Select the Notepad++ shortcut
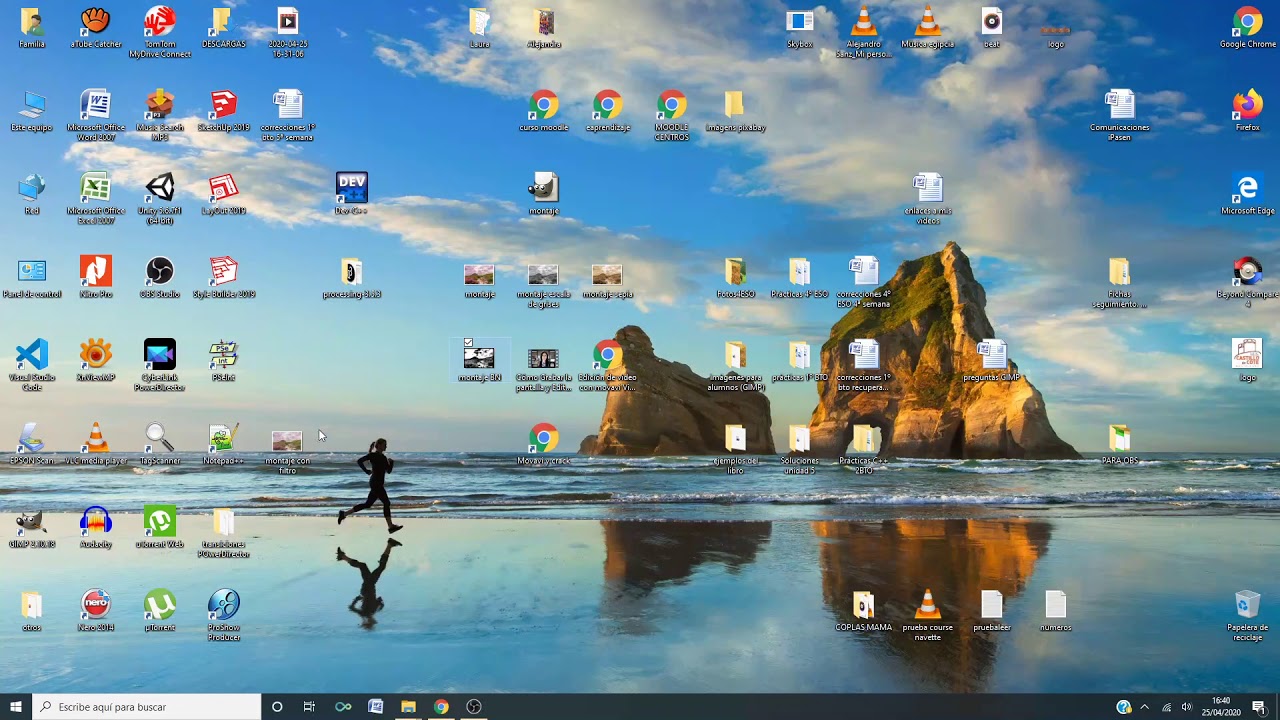The width and height of the screenshot is (1280, 720). coord(223,444)
